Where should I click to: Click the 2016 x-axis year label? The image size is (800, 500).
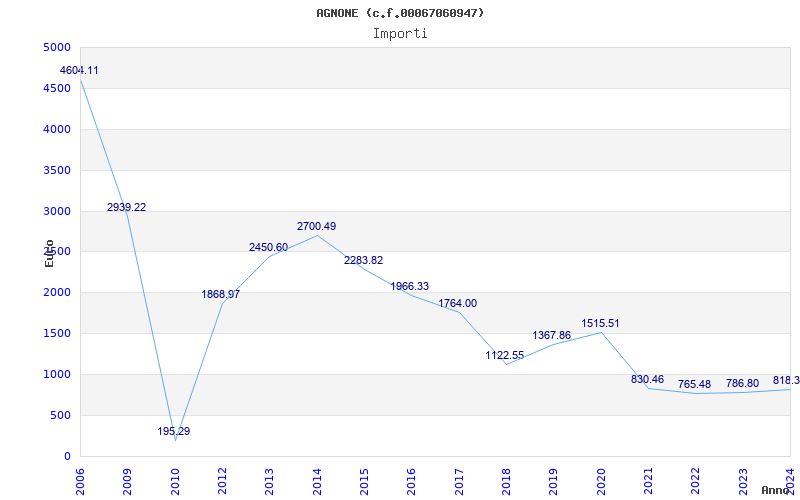coord(411,481)
